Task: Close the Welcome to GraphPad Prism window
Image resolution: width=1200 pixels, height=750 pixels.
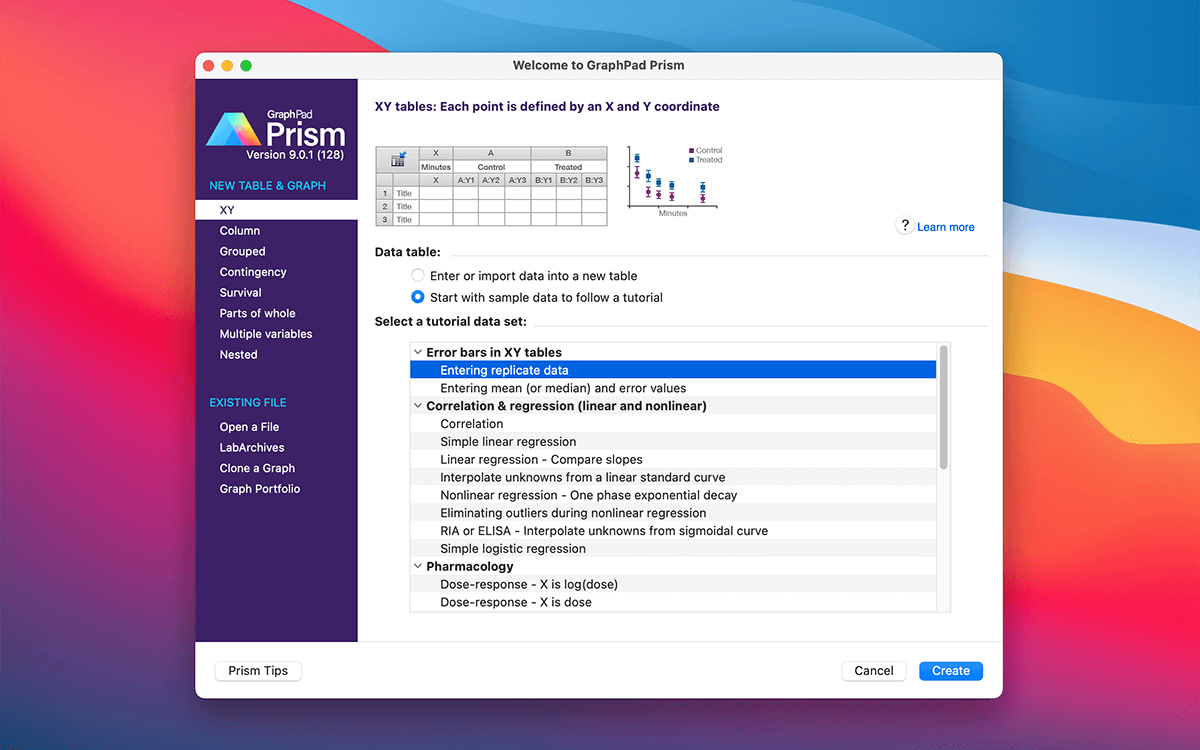Action: click(x=209, y=66)
